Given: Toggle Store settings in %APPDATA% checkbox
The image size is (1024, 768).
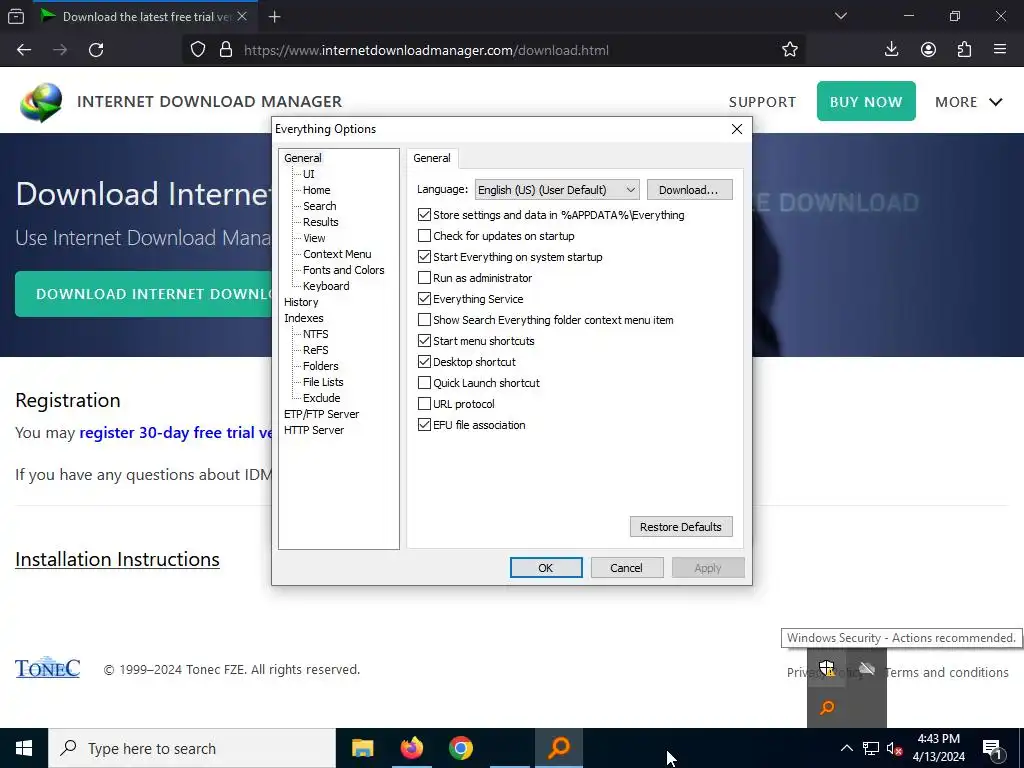Looking at the screenshot, I should [424, 215].
